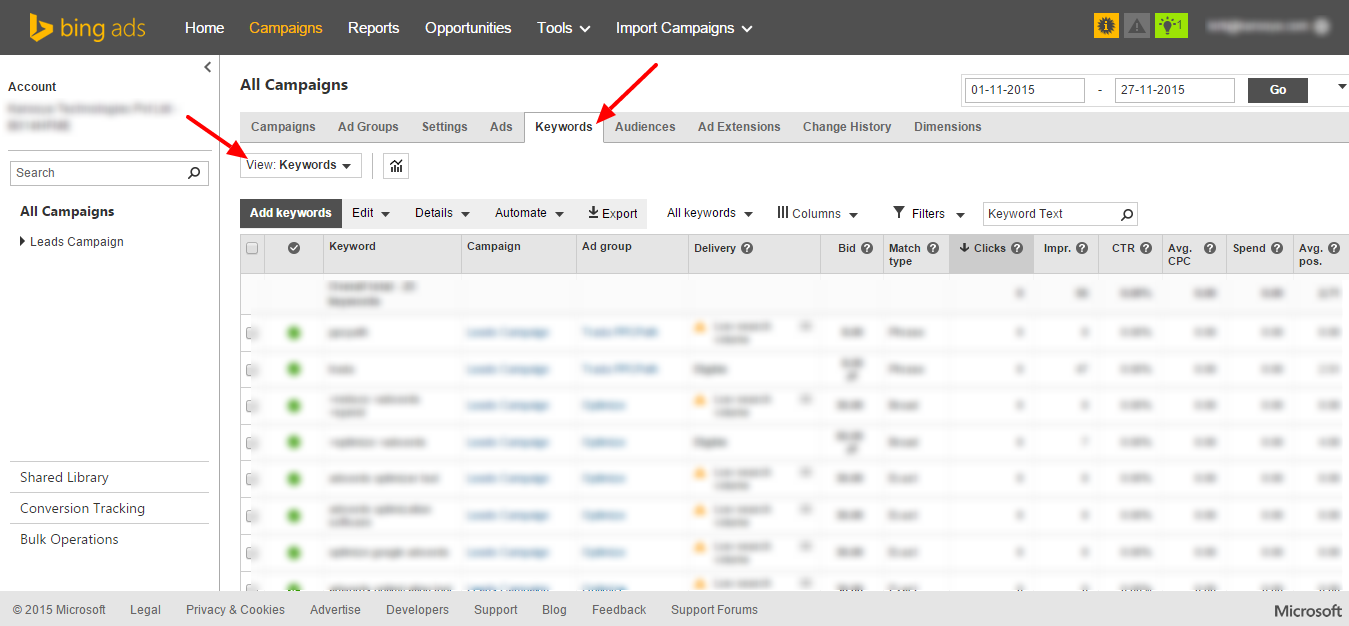Click the Filters funnel icon
Image resolution: width=1349 pixels, height=626 pixels.
[x=899, y=212]
